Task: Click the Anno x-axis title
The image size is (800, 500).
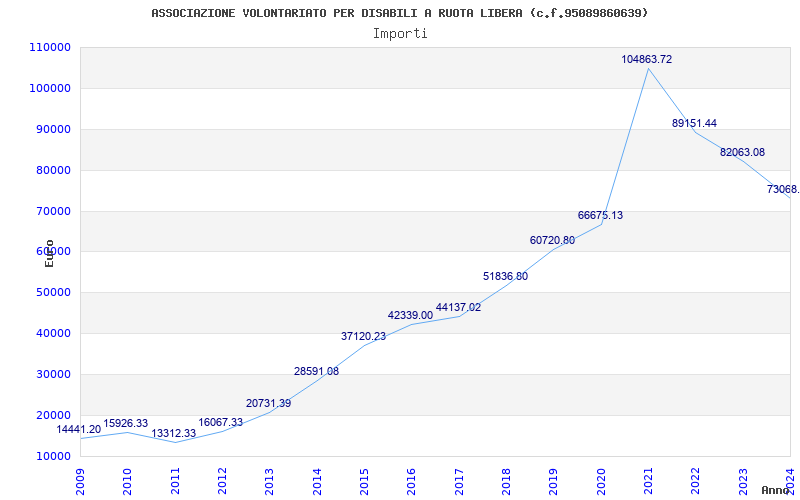Action: pos(776,490)
